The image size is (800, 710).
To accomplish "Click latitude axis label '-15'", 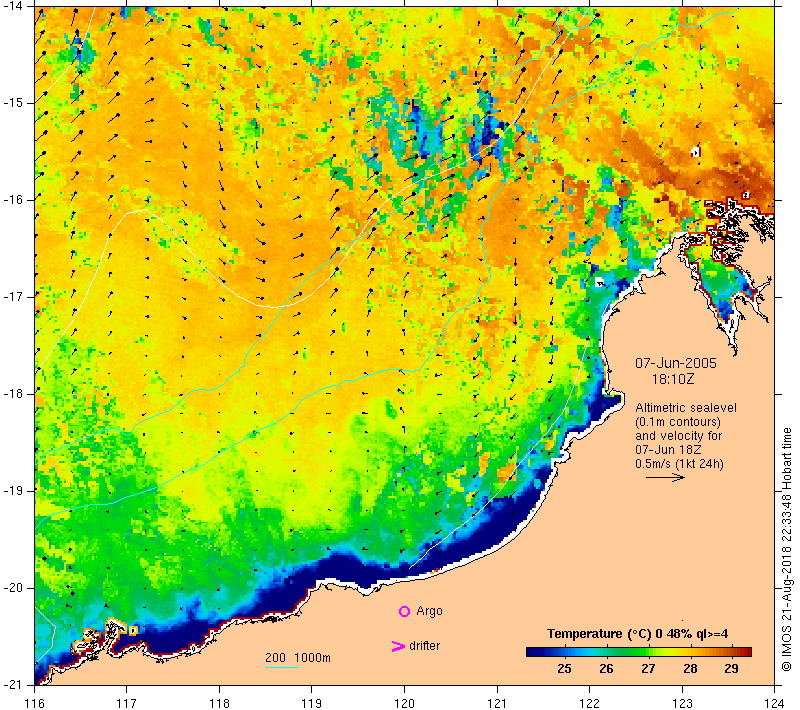I will (x=13, y=103).
